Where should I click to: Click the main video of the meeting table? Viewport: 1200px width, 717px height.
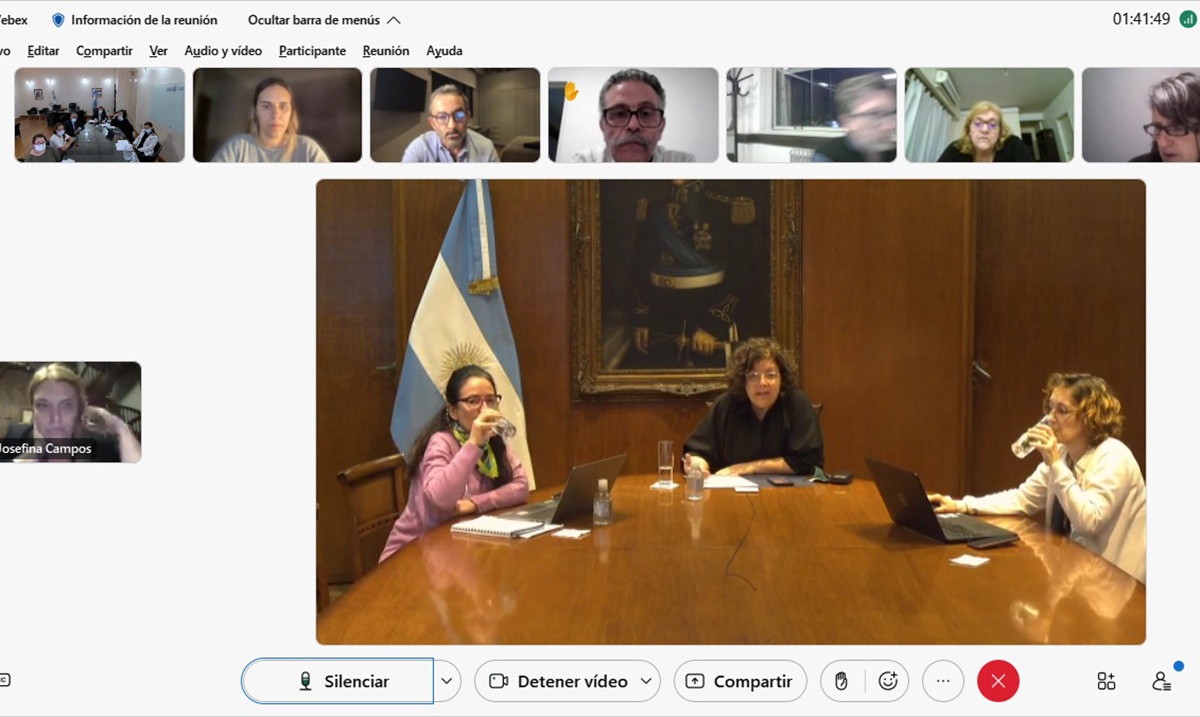pos(731,412)
